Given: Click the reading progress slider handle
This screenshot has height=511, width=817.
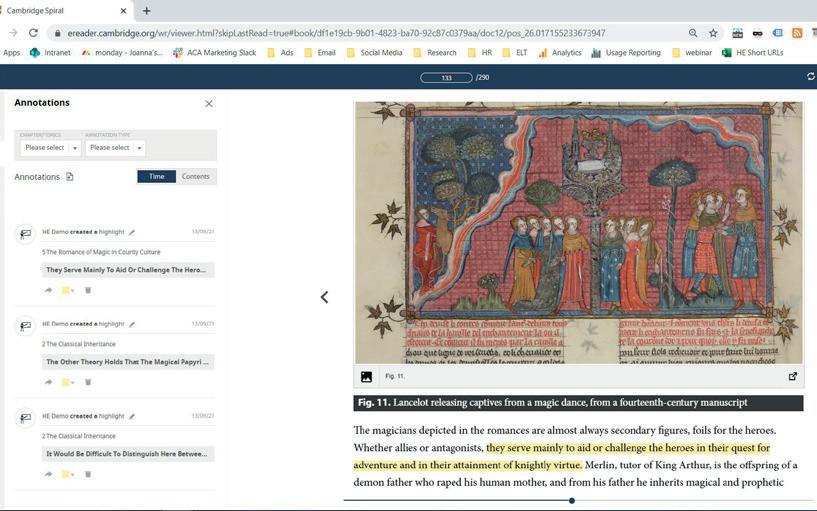Looking at the screenshot, I should pos(572,501).
